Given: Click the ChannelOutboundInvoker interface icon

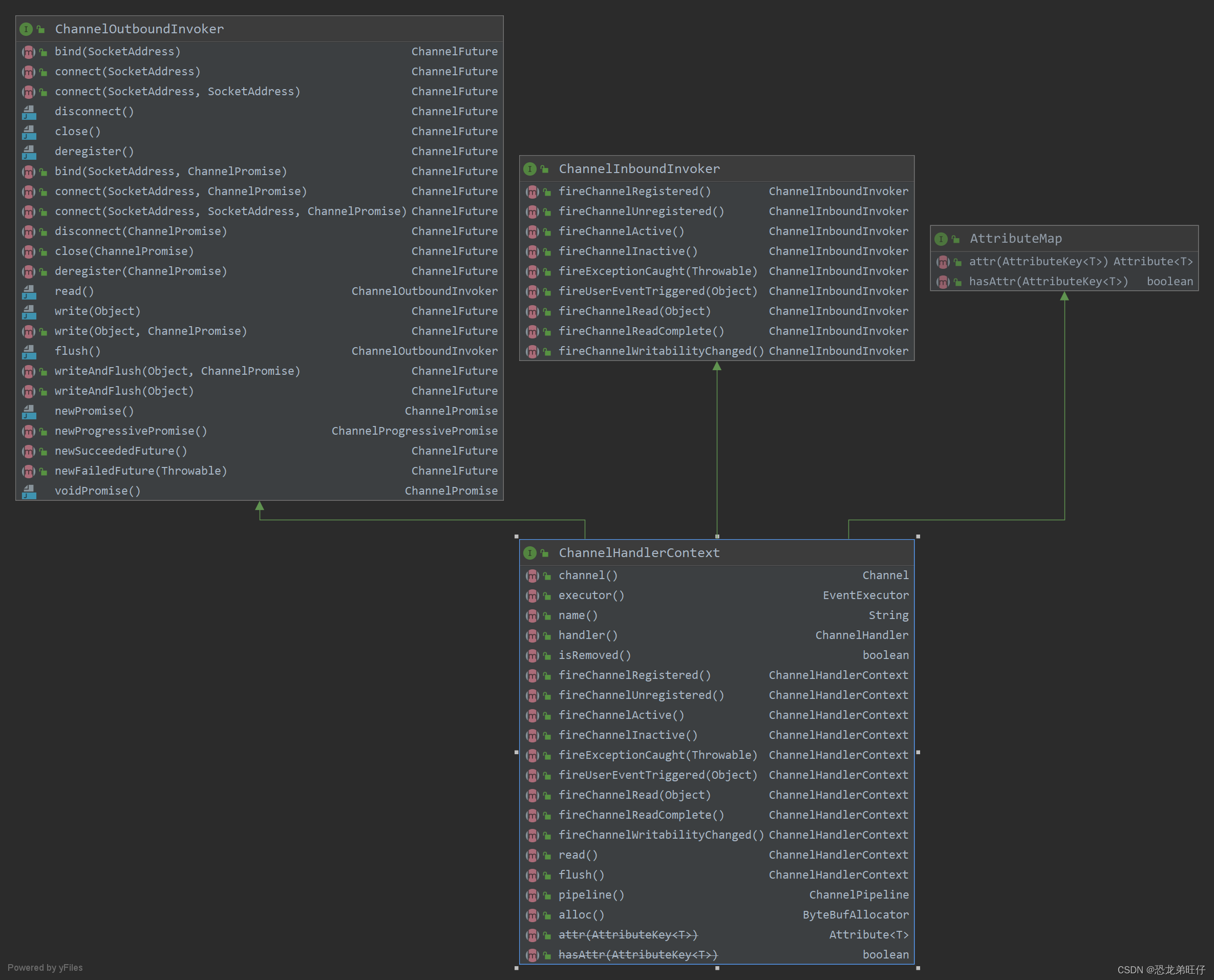Looking at the screenshot, I should pyautogui.click(x=26, y=29).
